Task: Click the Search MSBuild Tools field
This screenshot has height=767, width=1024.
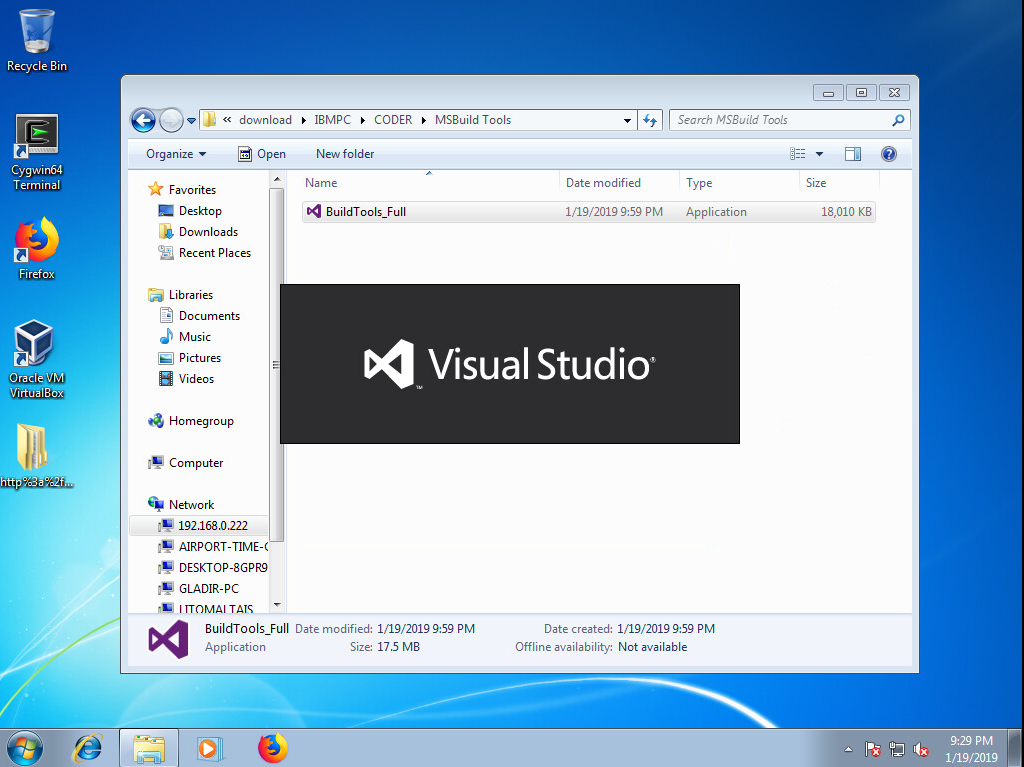Action: pyautogui.click(x=780, y=120)
